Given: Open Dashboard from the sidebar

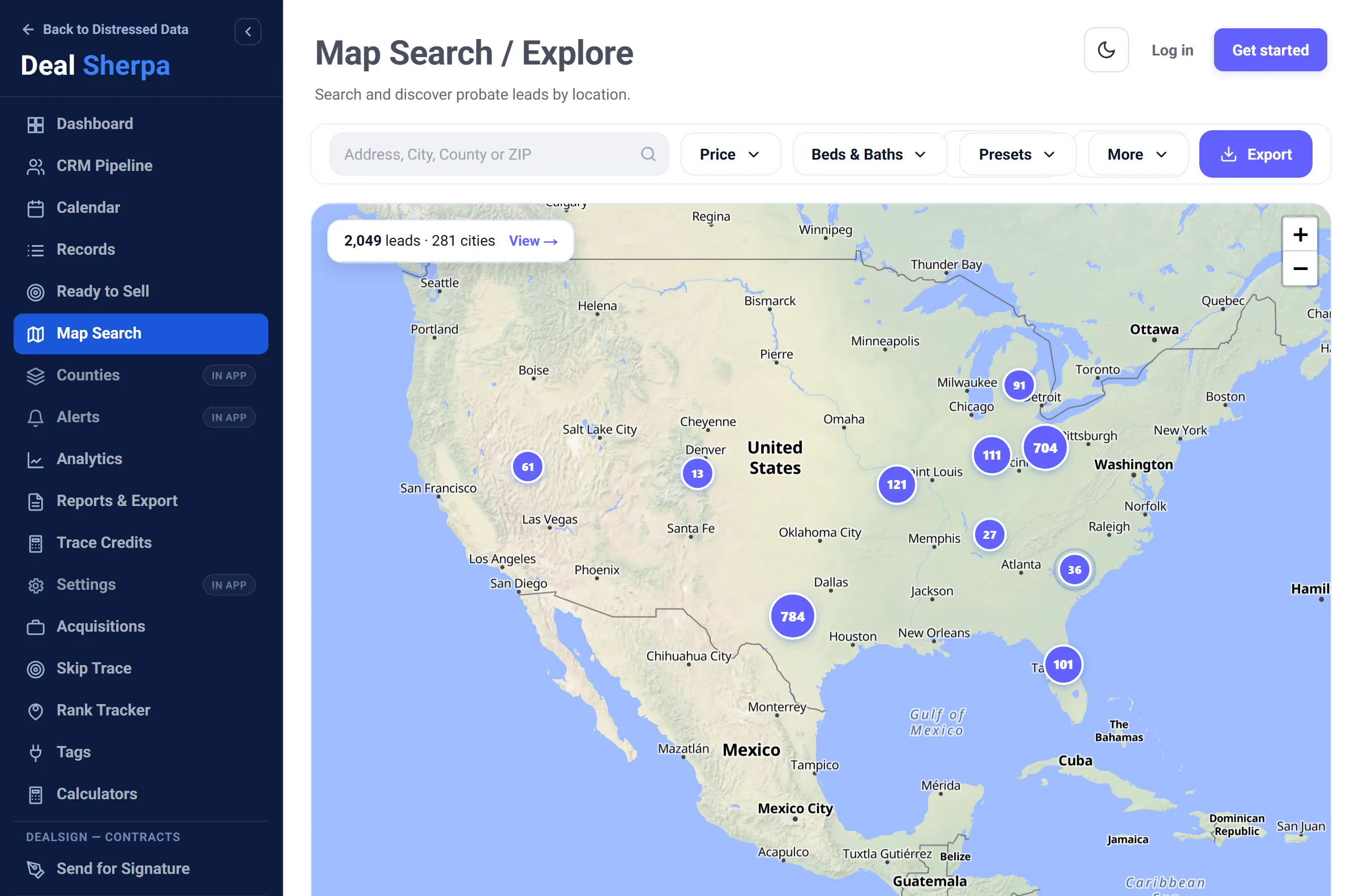Looking at the screenshot, I should click(140, 124).
